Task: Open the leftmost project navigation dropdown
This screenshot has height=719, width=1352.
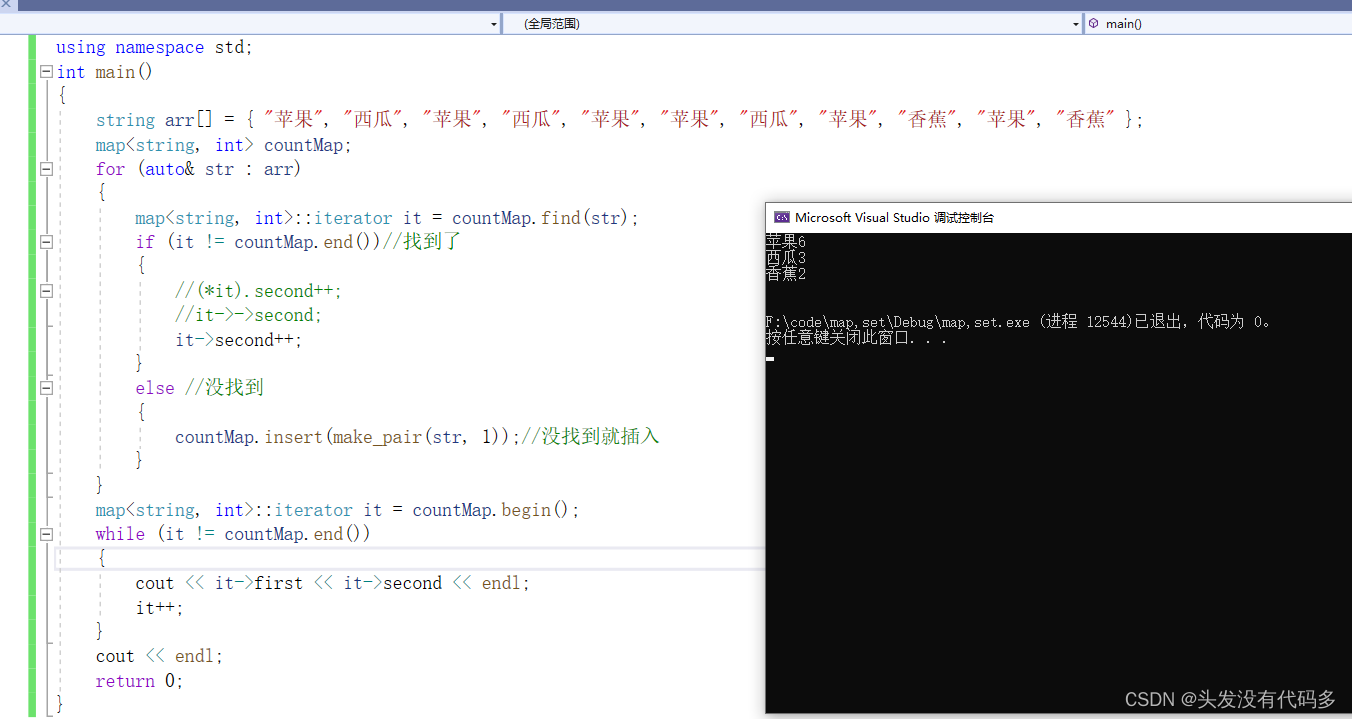Action: tap(492, 23)
